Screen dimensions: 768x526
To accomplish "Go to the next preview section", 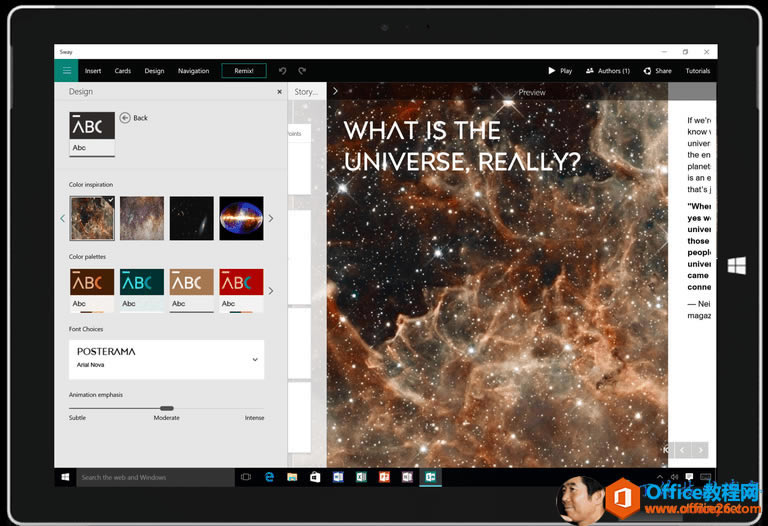I will pyautogui.click(x=701, y=450).
